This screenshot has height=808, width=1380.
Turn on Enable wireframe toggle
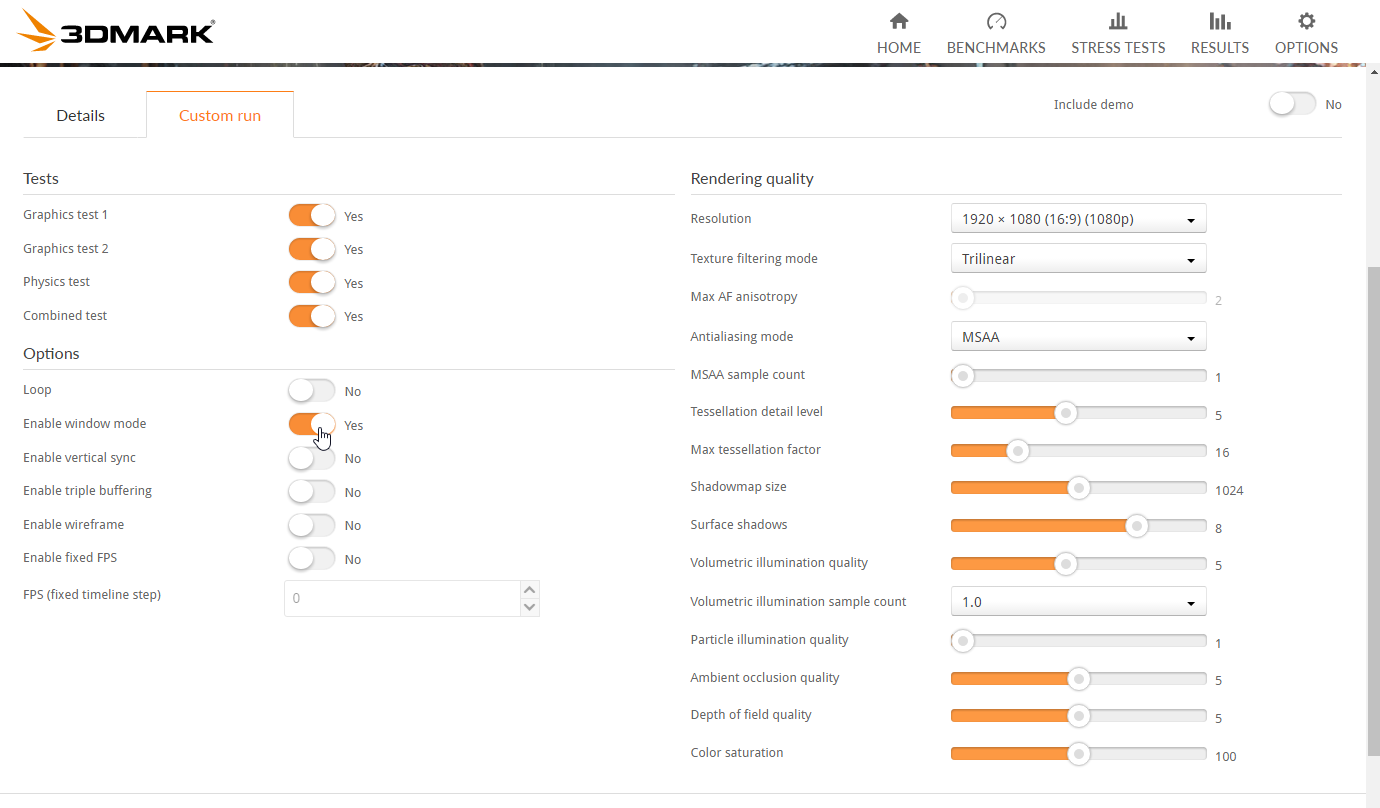[x=312, y=525]
